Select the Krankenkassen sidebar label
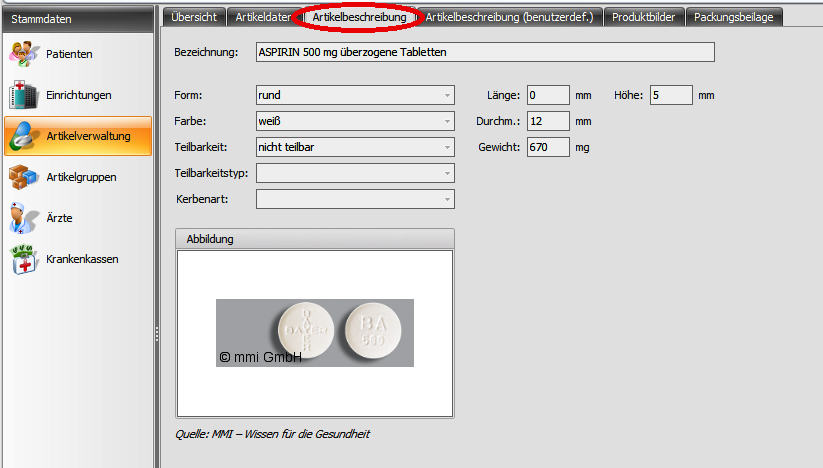 [x=82, y=259]
